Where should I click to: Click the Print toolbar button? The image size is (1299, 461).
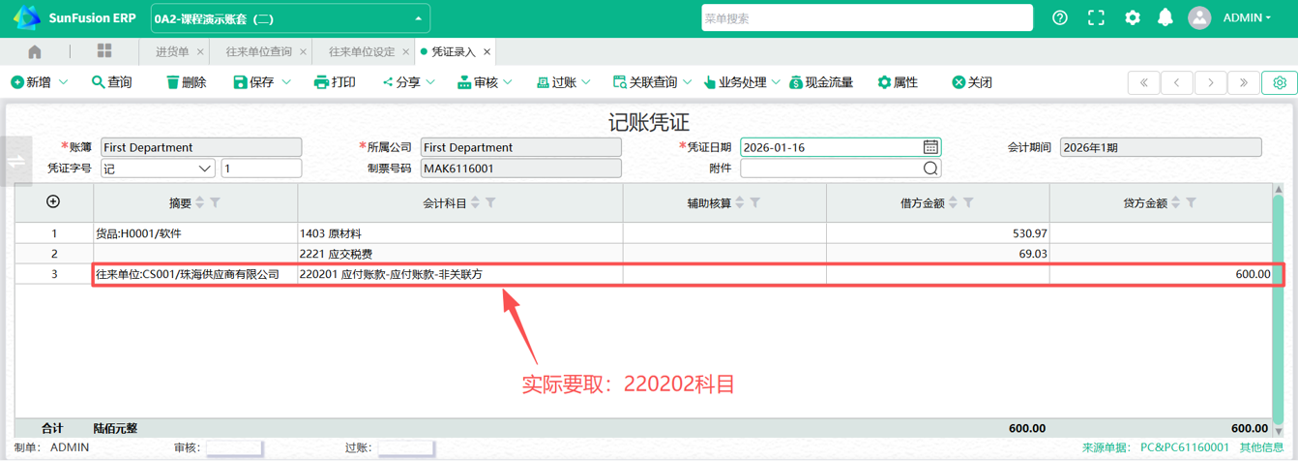tap(334, 82)
